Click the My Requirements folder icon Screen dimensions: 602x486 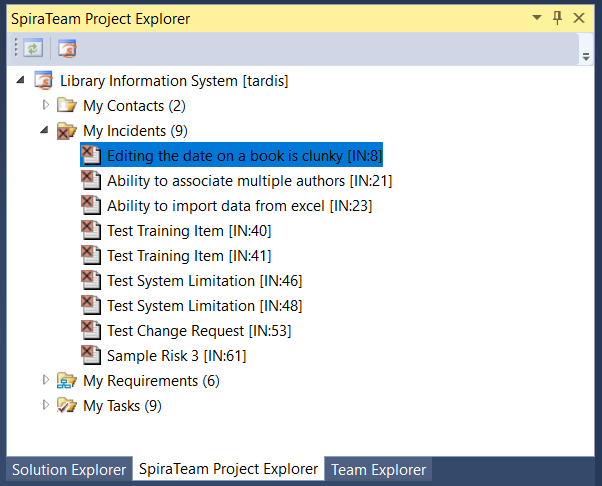(67, 380)
